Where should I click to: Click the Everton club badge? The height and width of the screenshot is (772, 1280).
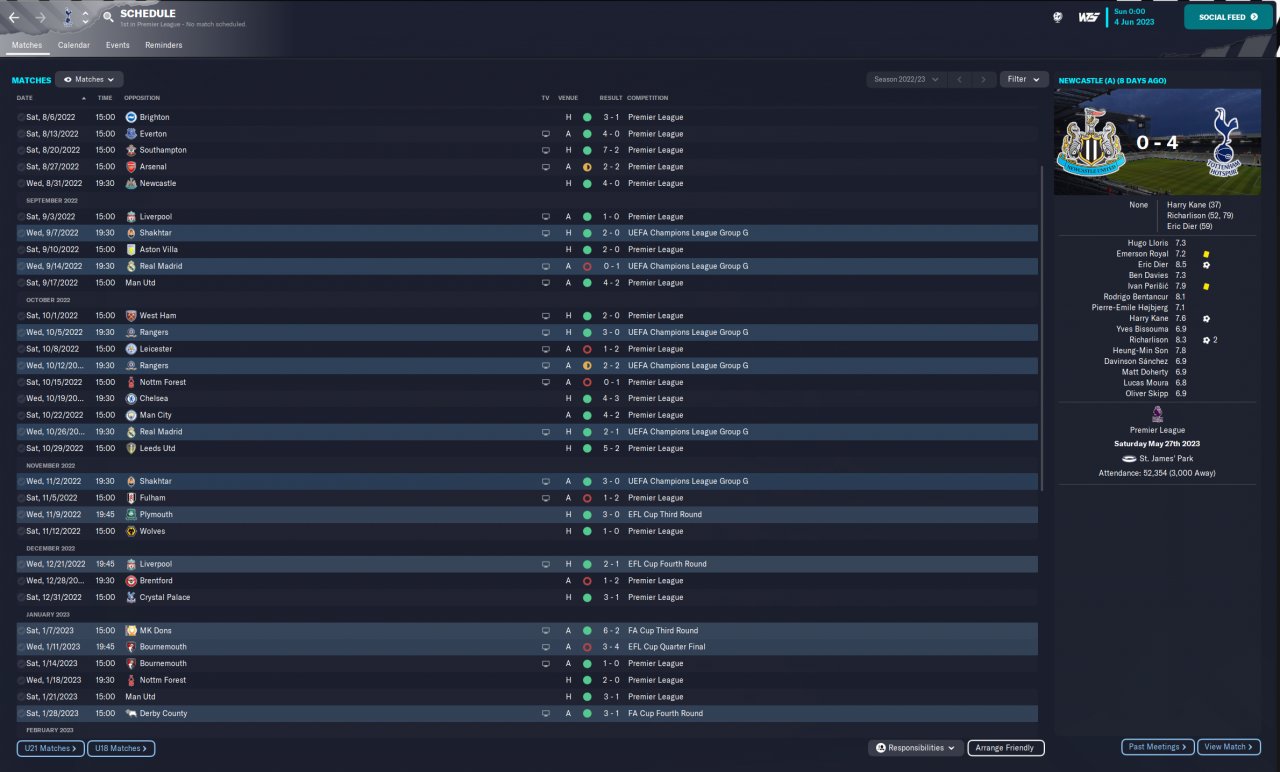tap(131, 134)
